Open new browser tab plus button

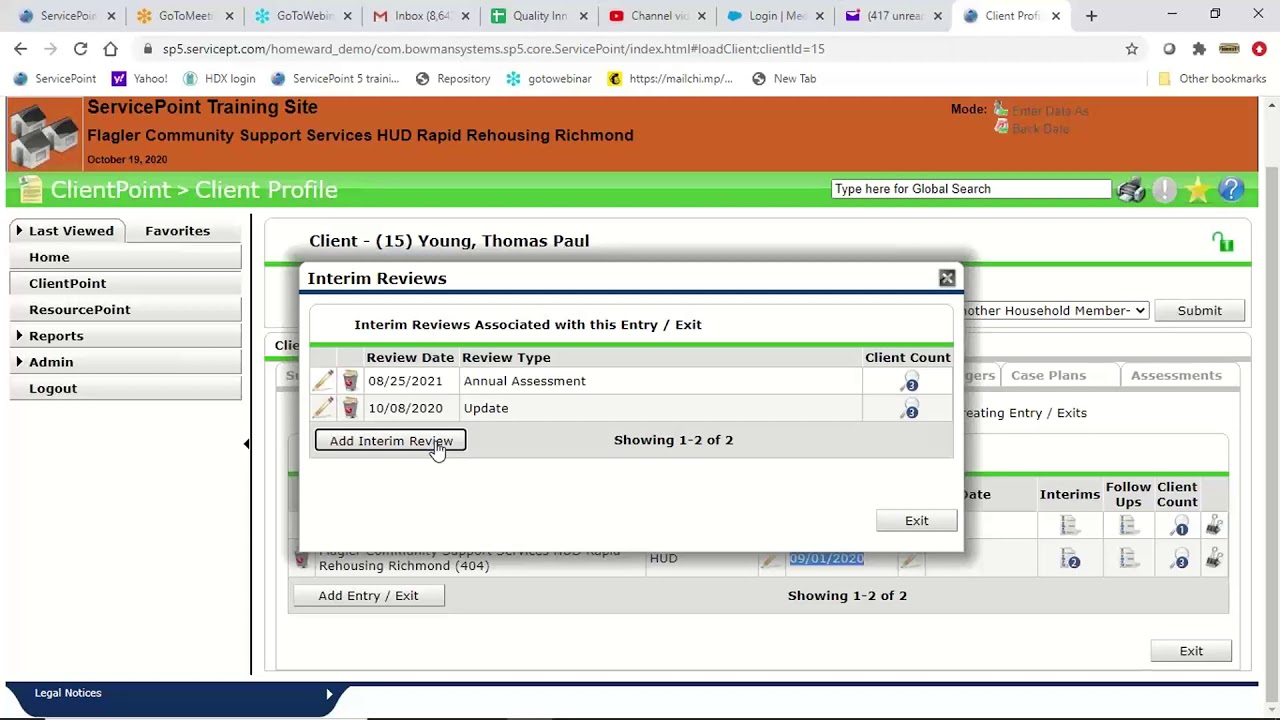click(x=1091, y=16)
